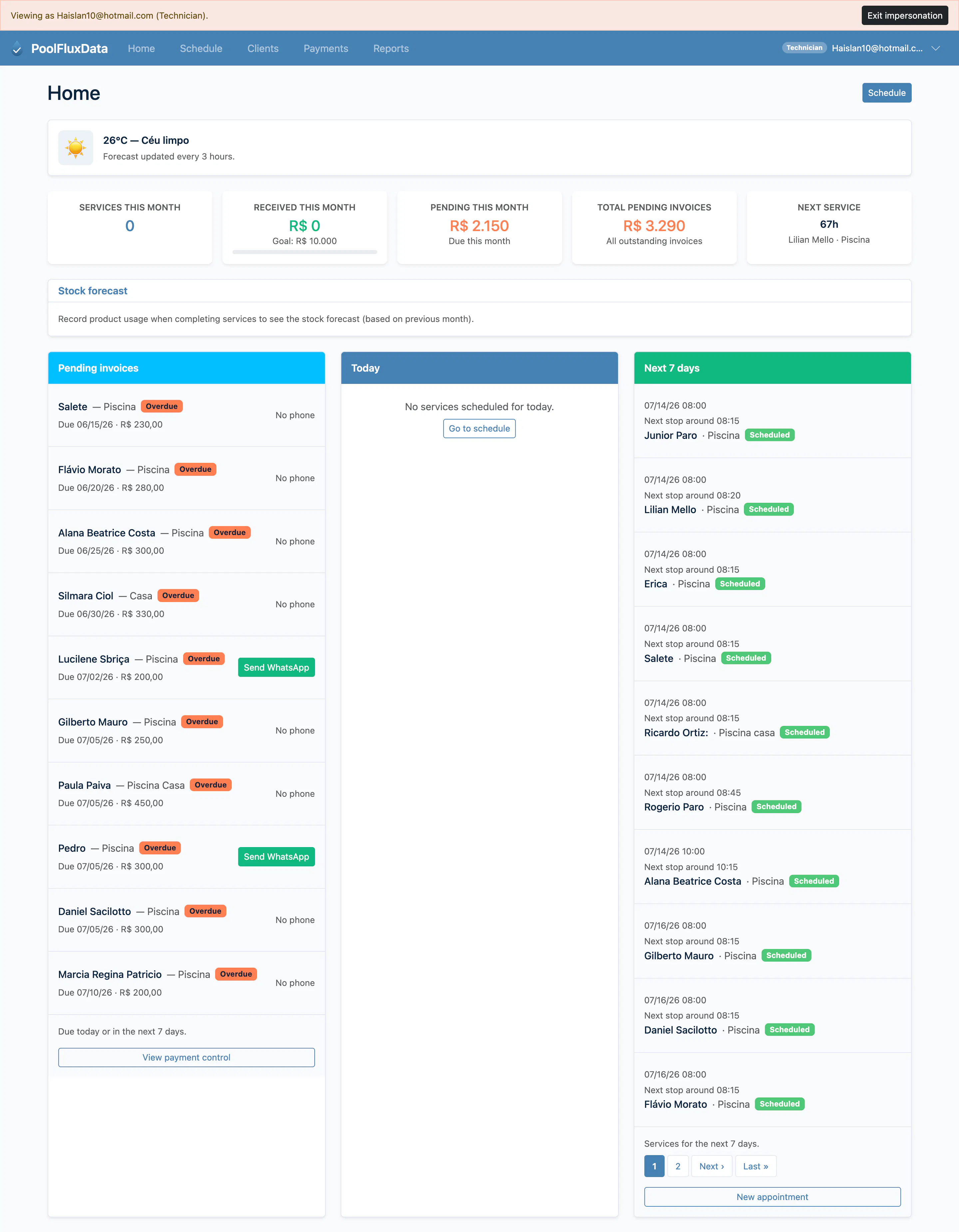
Task: Click the Next Service 67h value
Action: pos(829,224)
